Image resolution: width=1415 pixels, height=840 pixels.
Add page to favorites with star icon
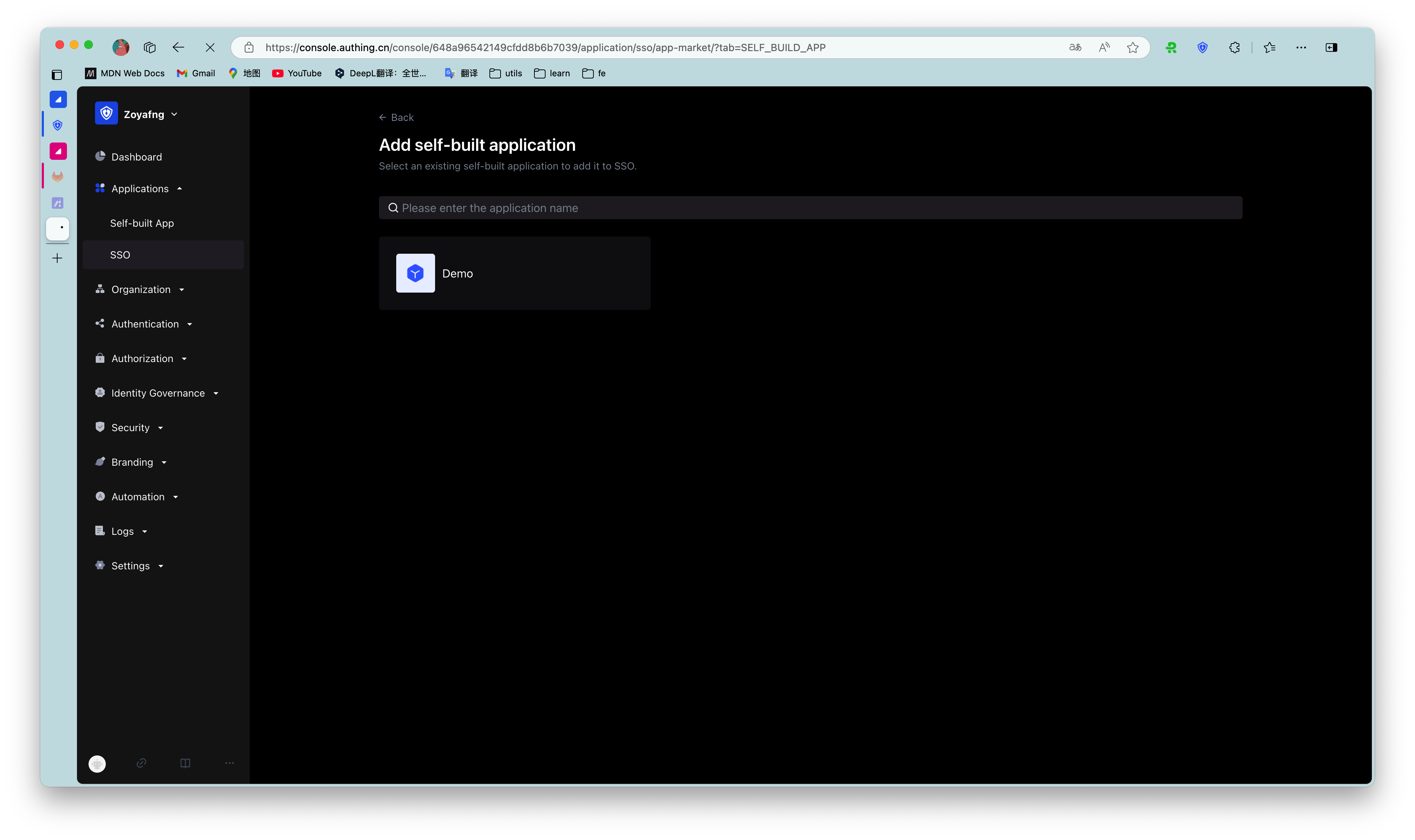pos(1133,48)
